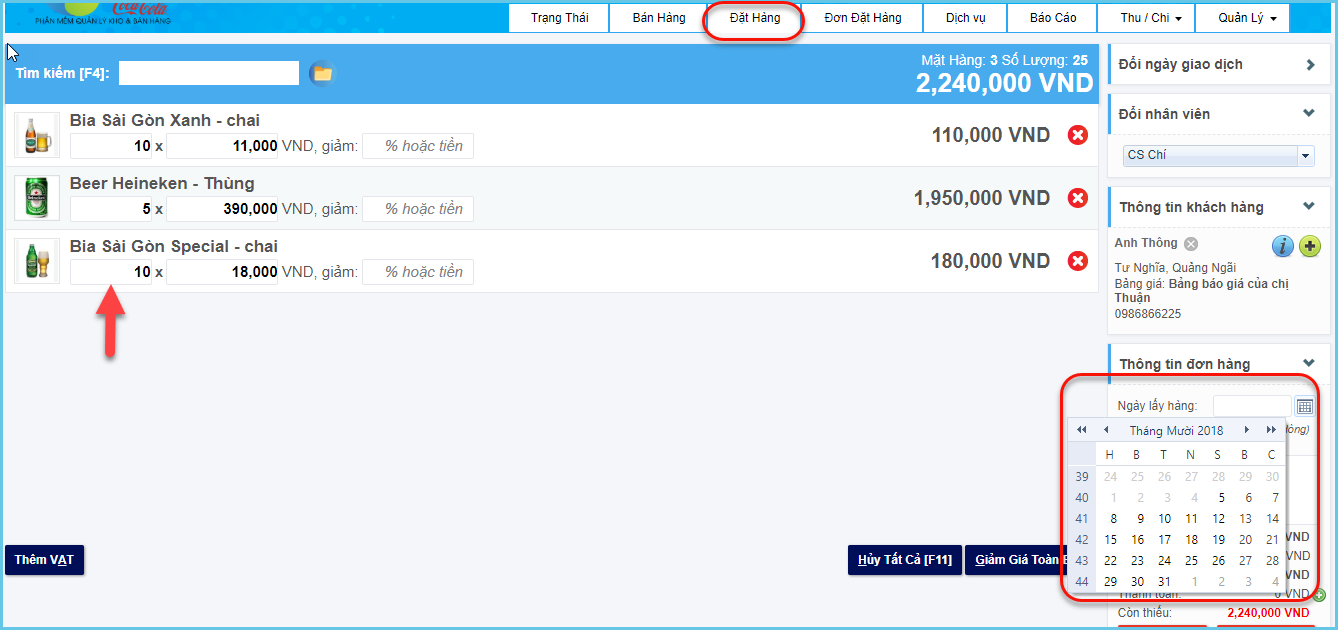Remove Bia Sài Gòn Xanh item
This screenshot has width=1338, height=630.
tap(1077, 135)
